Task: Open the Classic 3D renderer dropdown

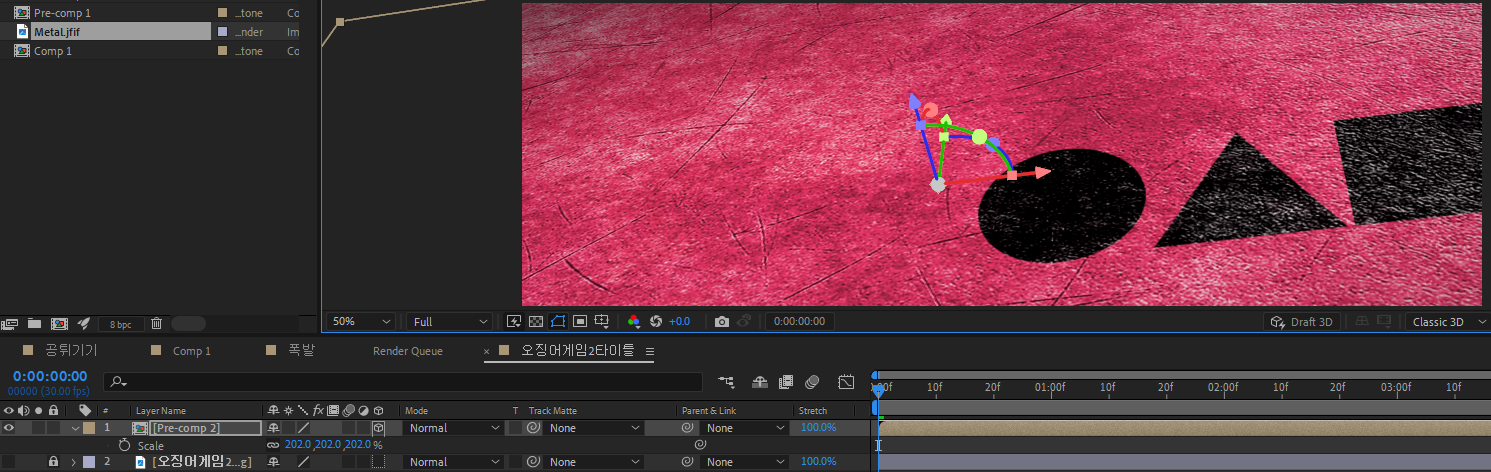Action: 1446,322
